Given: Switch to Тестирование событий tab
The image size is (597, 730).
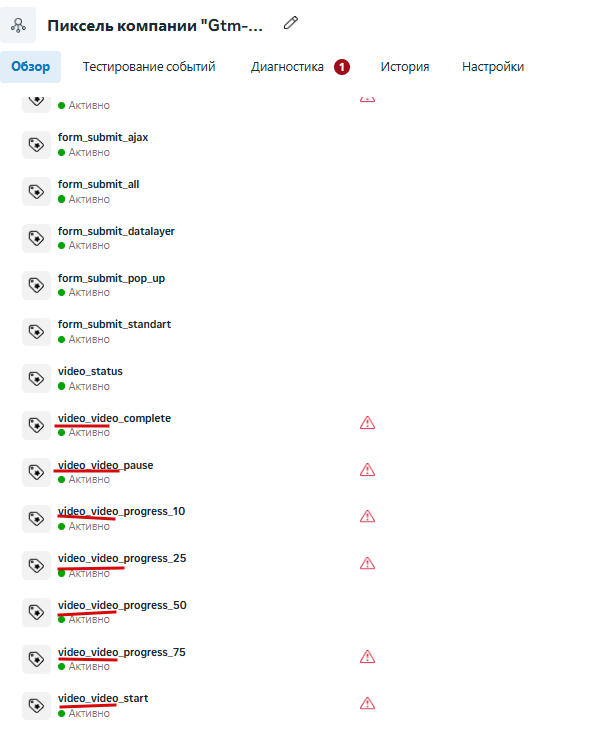Looking at the screenshot, I should tap(149, 67).
